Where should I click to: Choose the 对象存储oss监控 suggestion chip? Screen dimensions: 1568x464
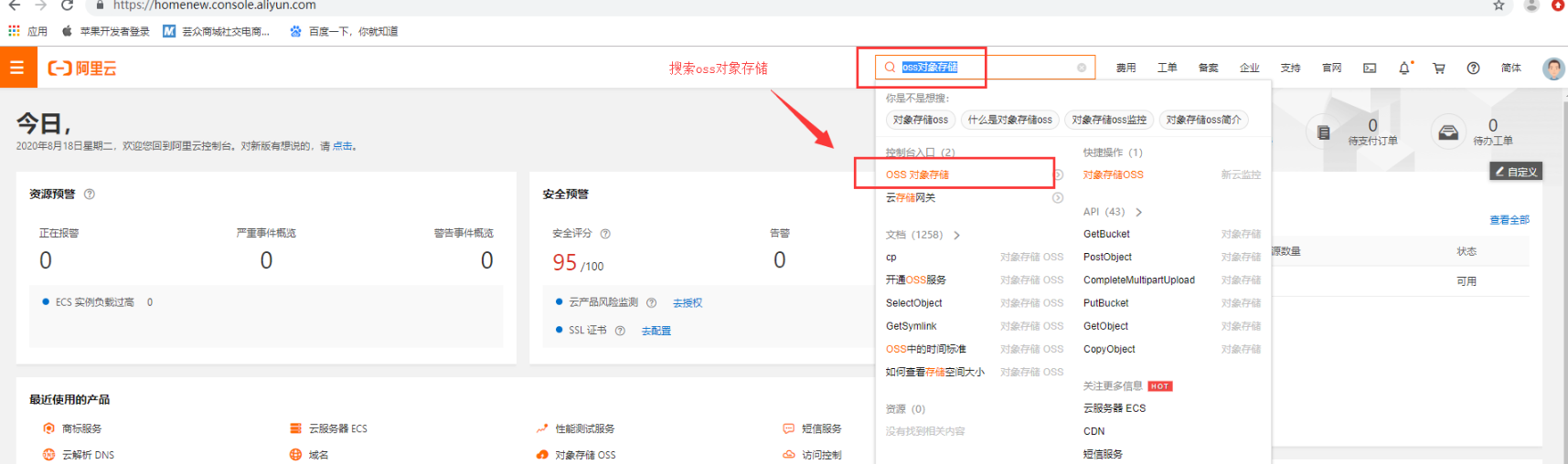tap(1109, 121)
